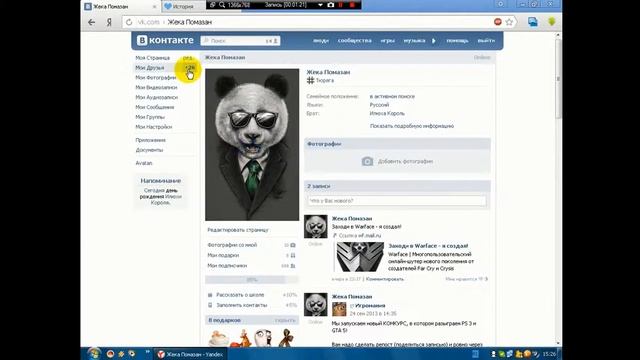Open the Yandex browser taskbar button
This screenshot has width=640, height=360.
(191, 354)
